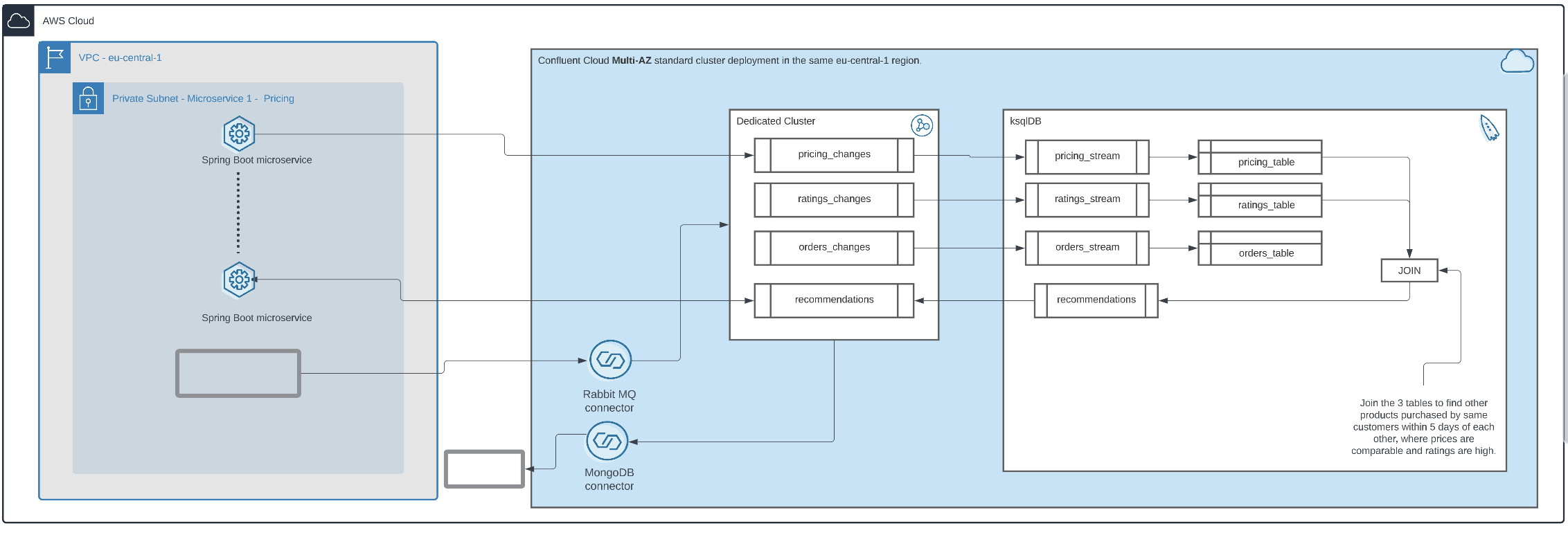
Task: Select the recommendations box in ksqlDB
Action: pyautogui.click(x=1096, y=300)
